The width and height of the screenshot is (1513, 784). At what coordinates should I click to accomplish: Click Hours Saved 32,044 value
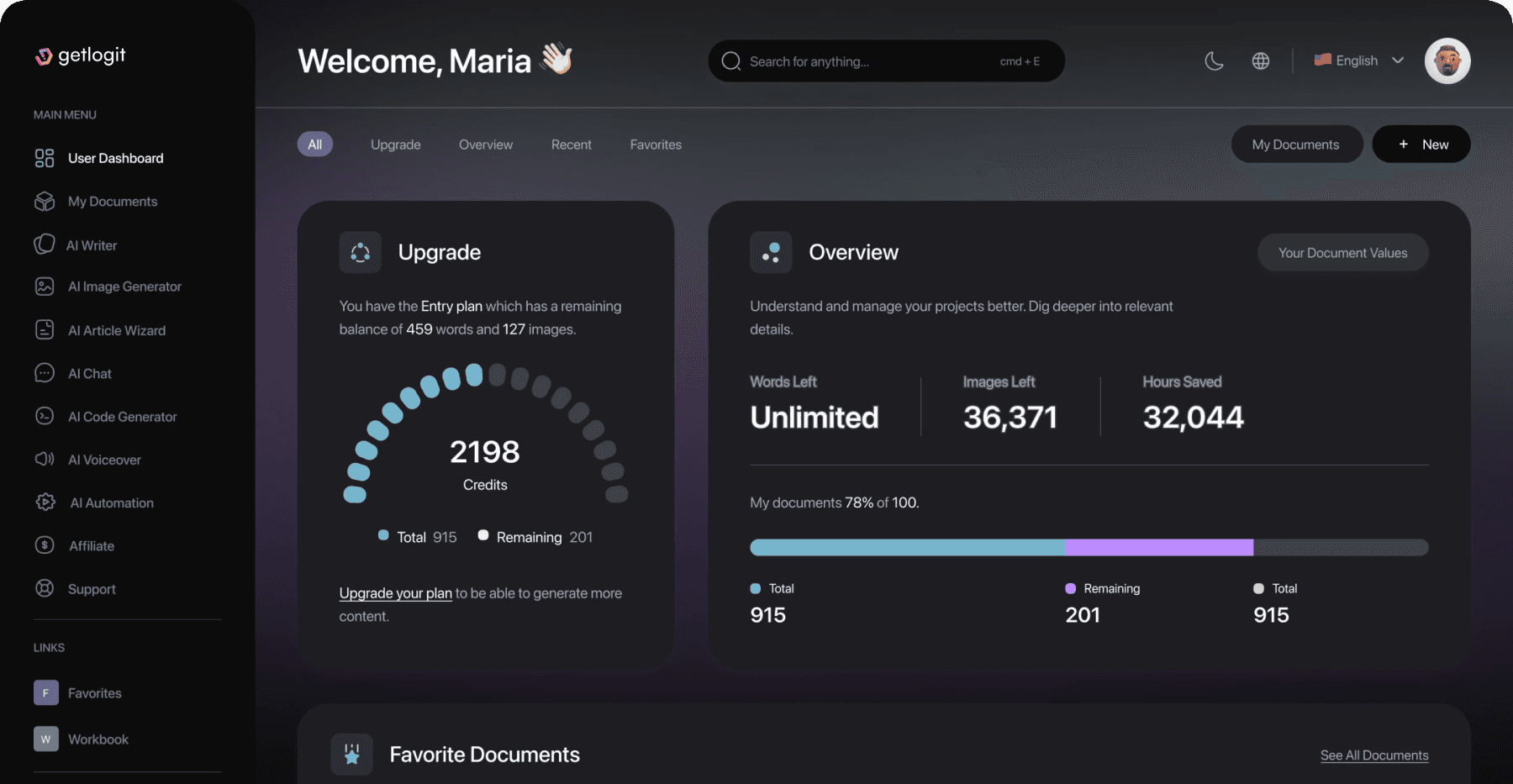click(1194, 417)
